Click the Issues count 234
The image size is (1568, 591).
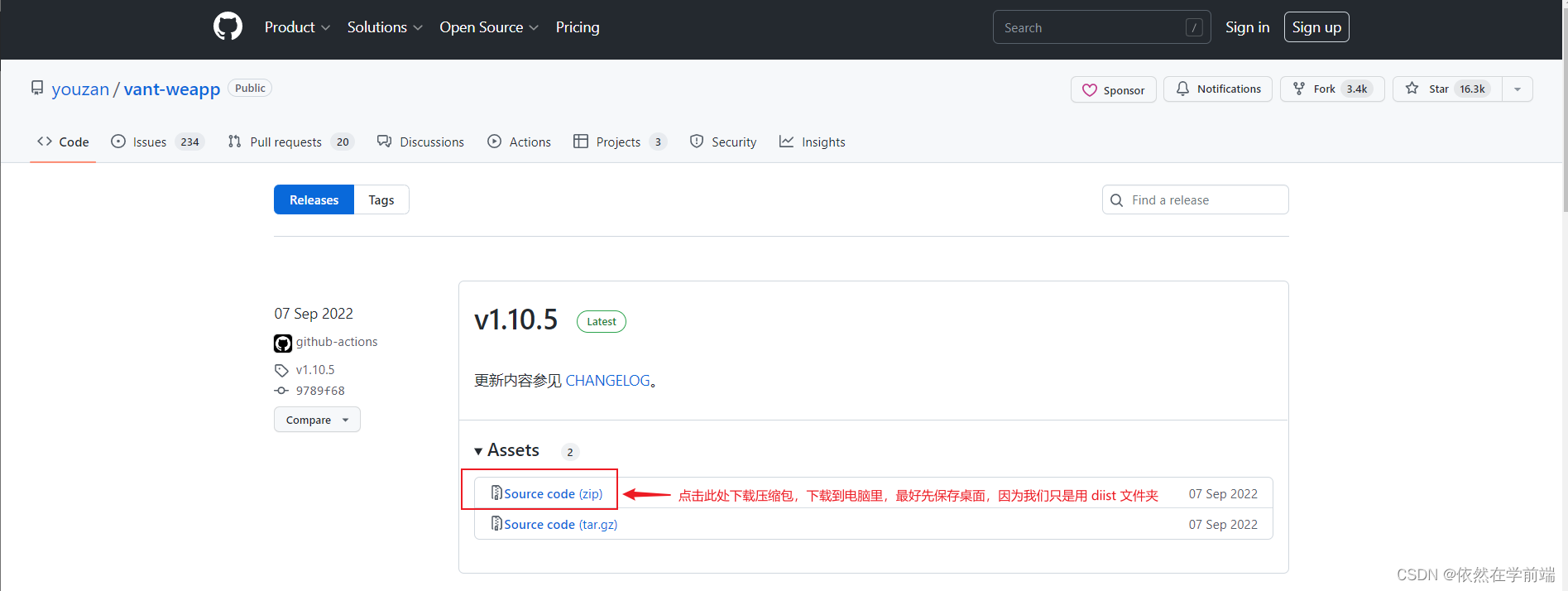189,142
